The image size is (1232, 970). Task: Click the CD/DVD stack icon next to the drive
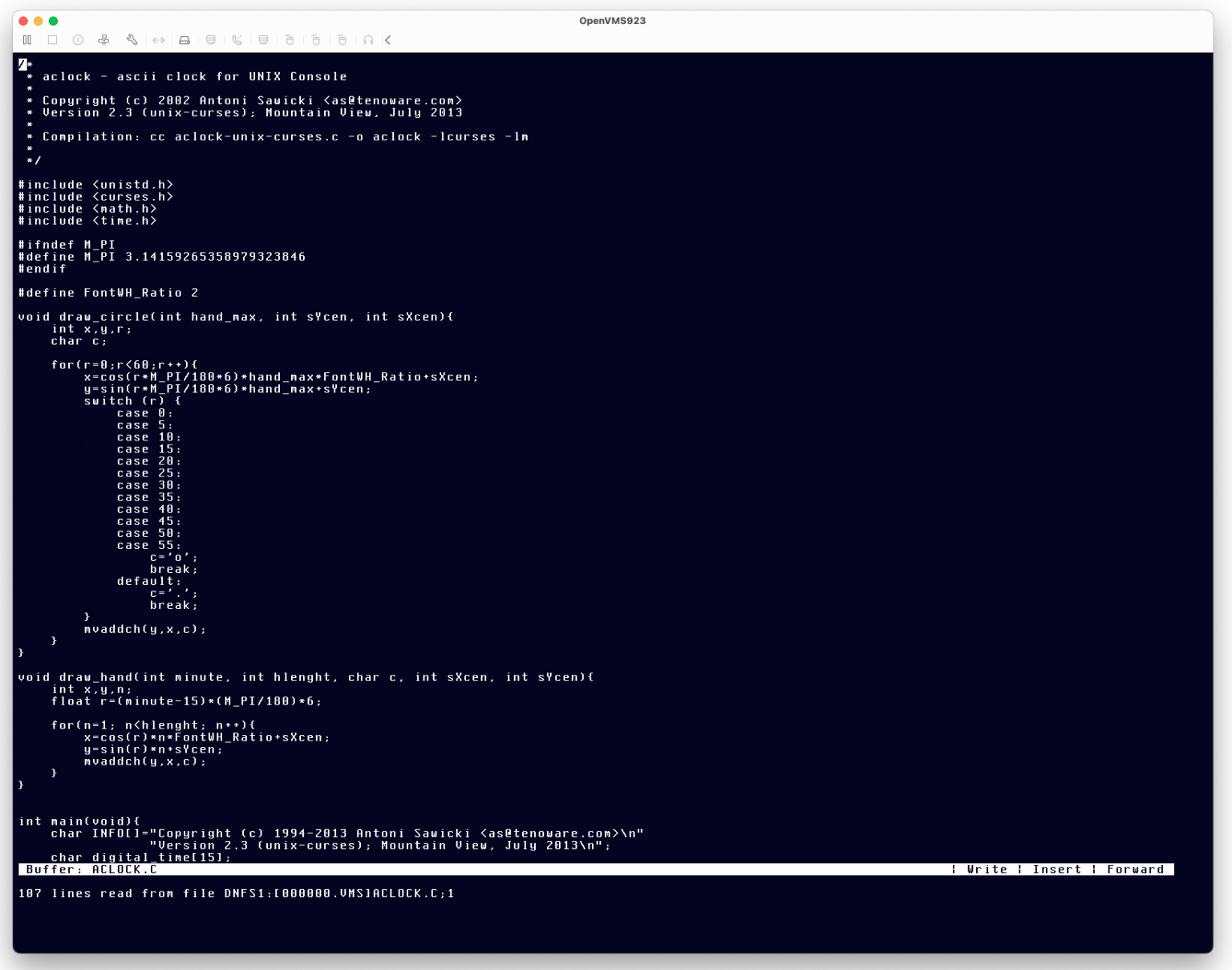(212, 40)
